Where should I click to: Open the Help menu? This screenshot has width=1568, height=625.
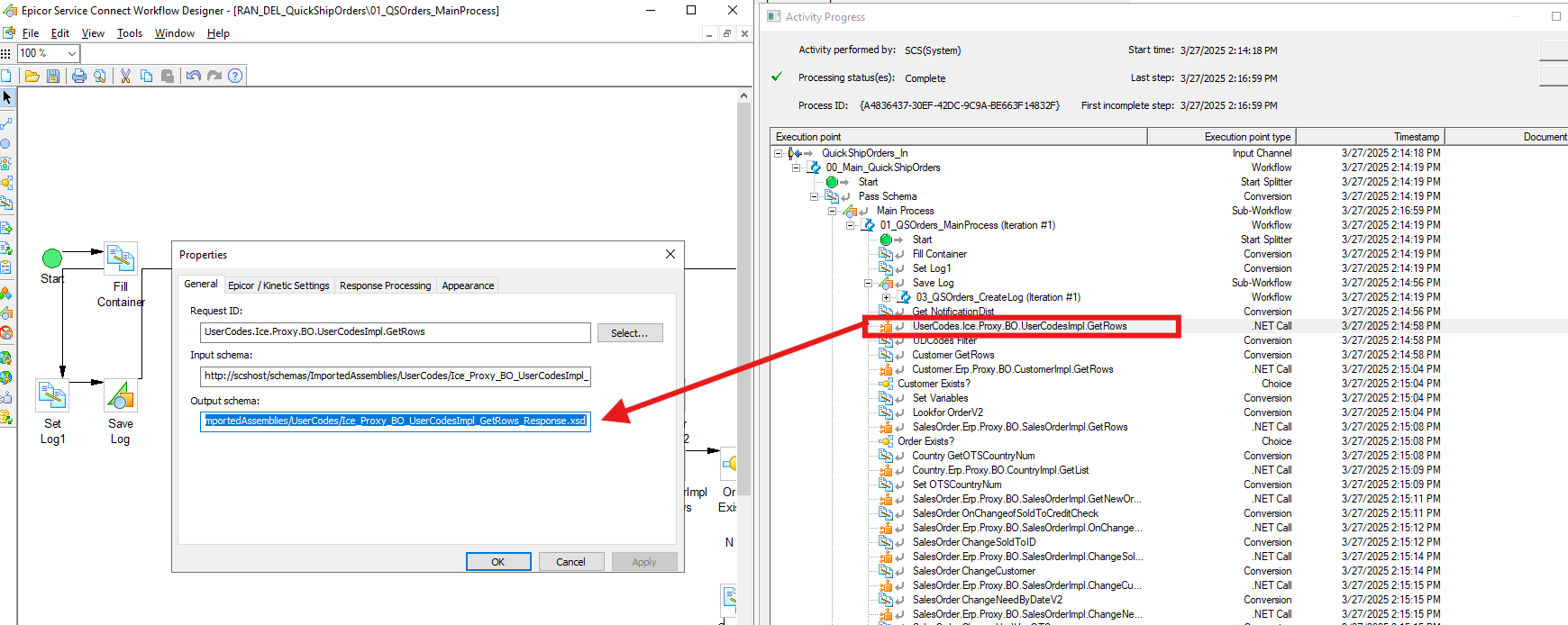pyautogui.click(x=218, y=33)
